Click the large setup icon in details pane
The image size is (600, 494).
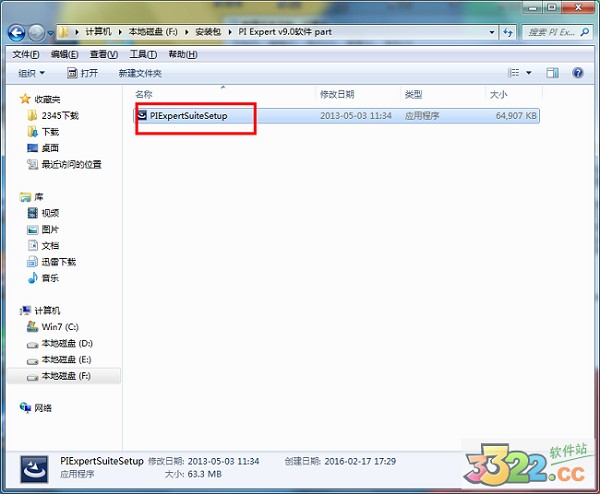click(x=34, y=469)
